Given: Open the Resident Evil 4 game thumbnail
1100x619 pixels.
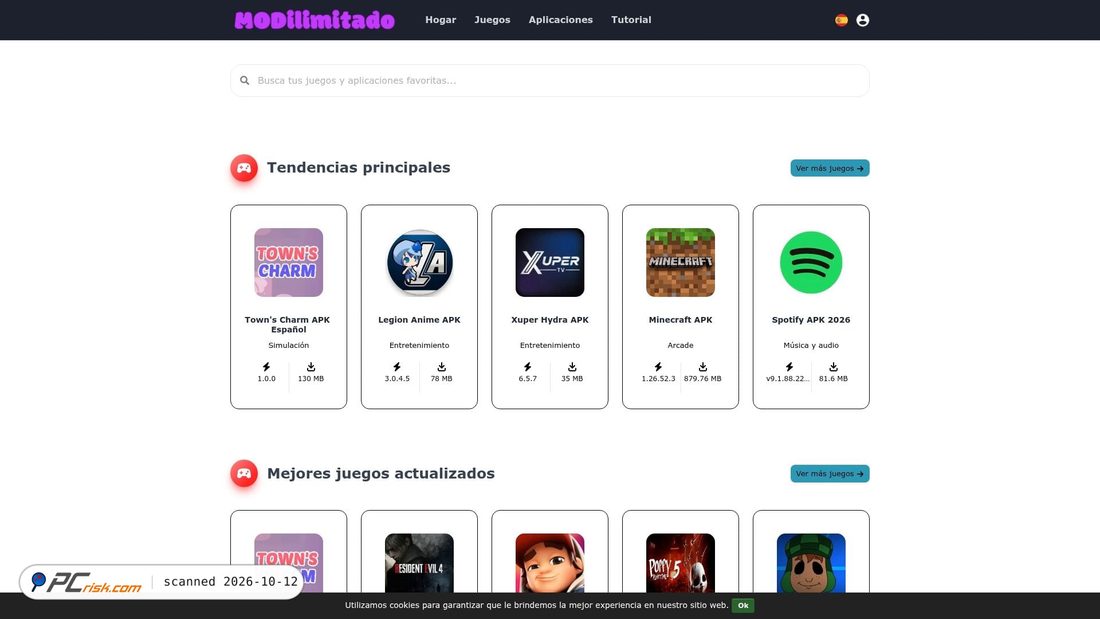Looking at the screenshot, I should click(420, 563).
